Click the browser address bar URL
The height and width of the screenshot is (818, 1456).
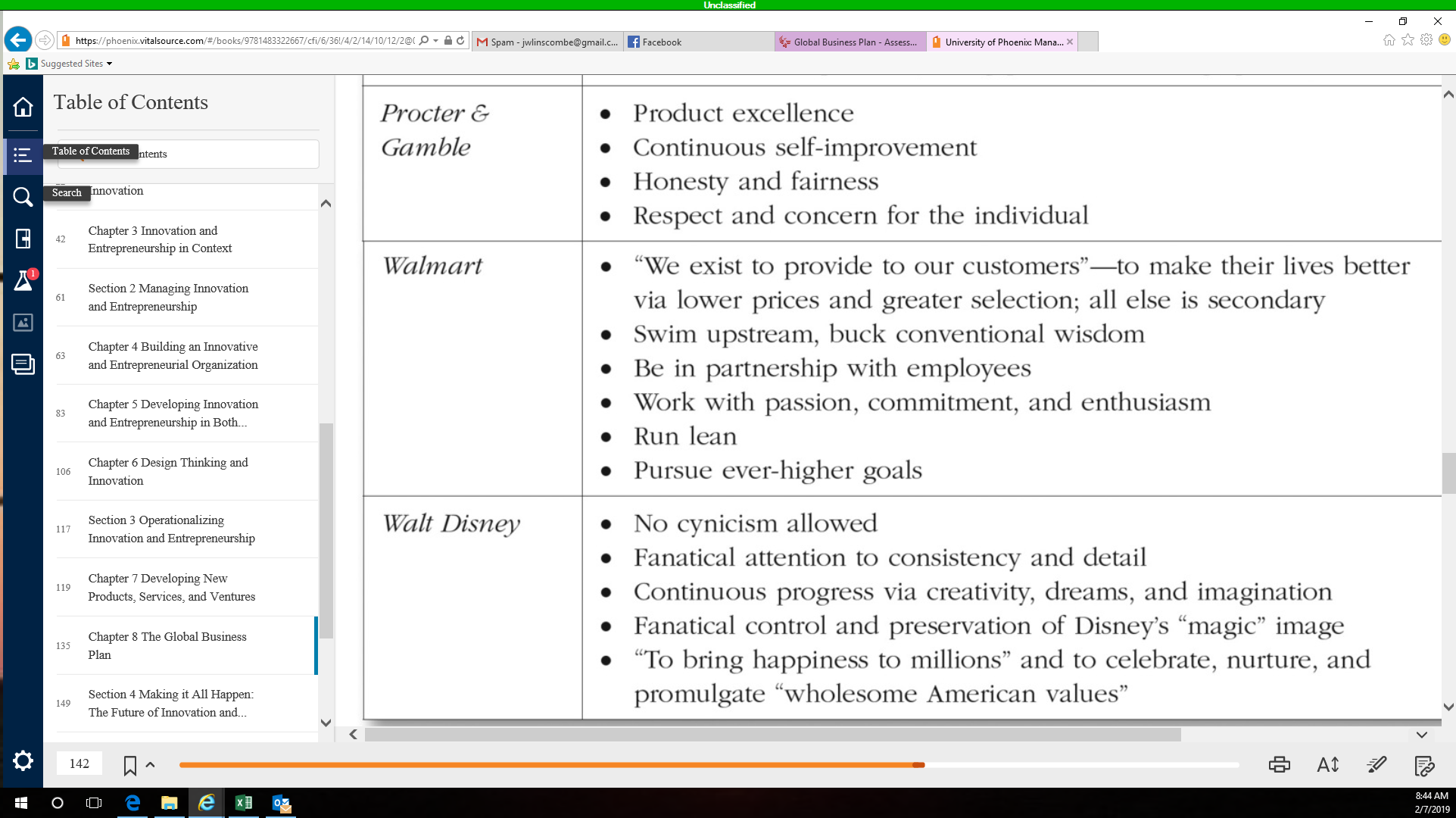click(245, 41)
